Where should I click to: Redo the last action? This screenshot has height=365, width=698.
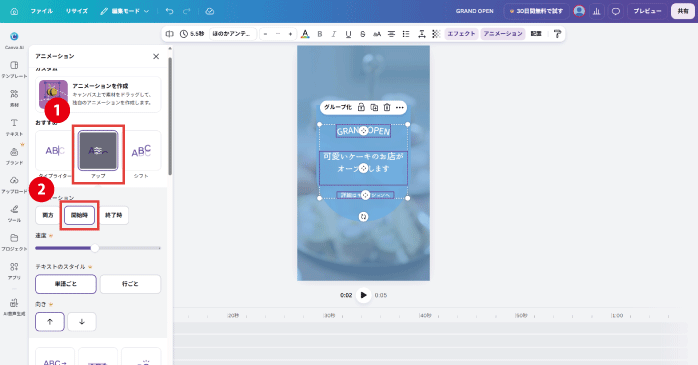(187, 11)
